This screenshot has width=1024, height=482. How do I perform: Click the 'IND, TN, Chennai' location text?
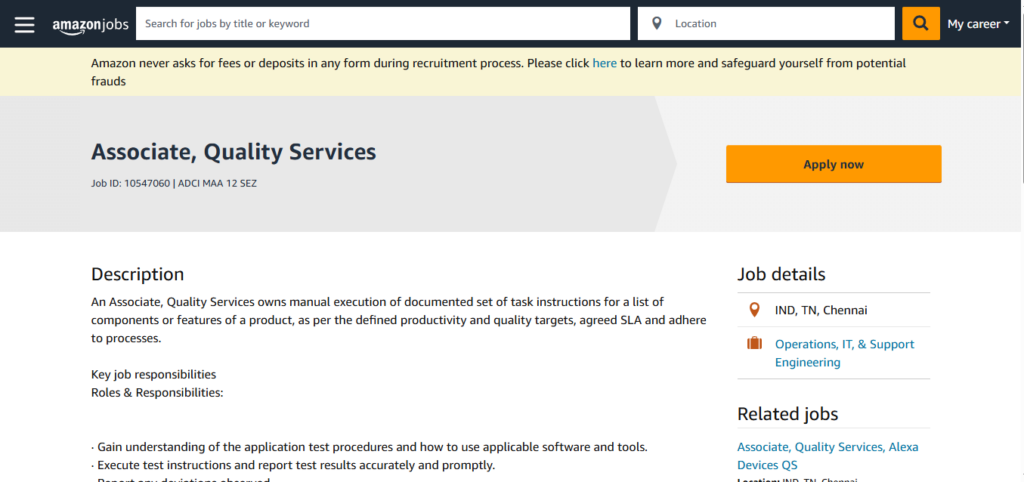821,310
